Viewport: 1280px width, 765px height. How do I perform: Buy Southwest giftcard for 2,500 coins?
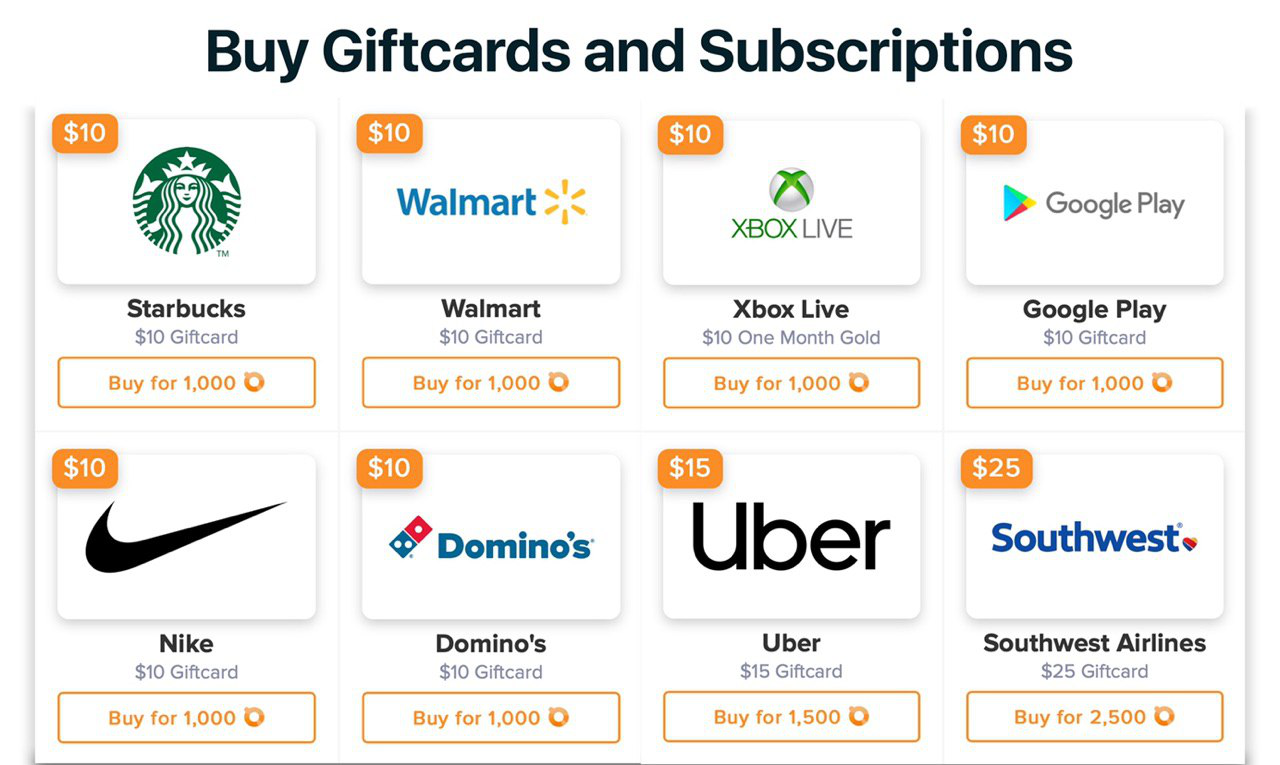pyautogui.click(x=1094, y=717)
